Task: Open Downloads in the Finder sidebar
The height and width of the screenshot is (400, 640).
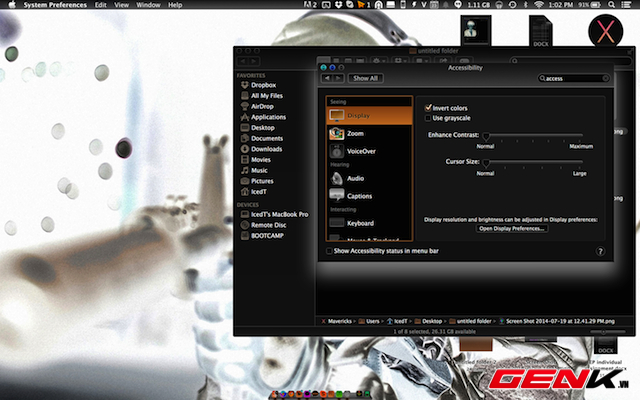Action: 261,149
